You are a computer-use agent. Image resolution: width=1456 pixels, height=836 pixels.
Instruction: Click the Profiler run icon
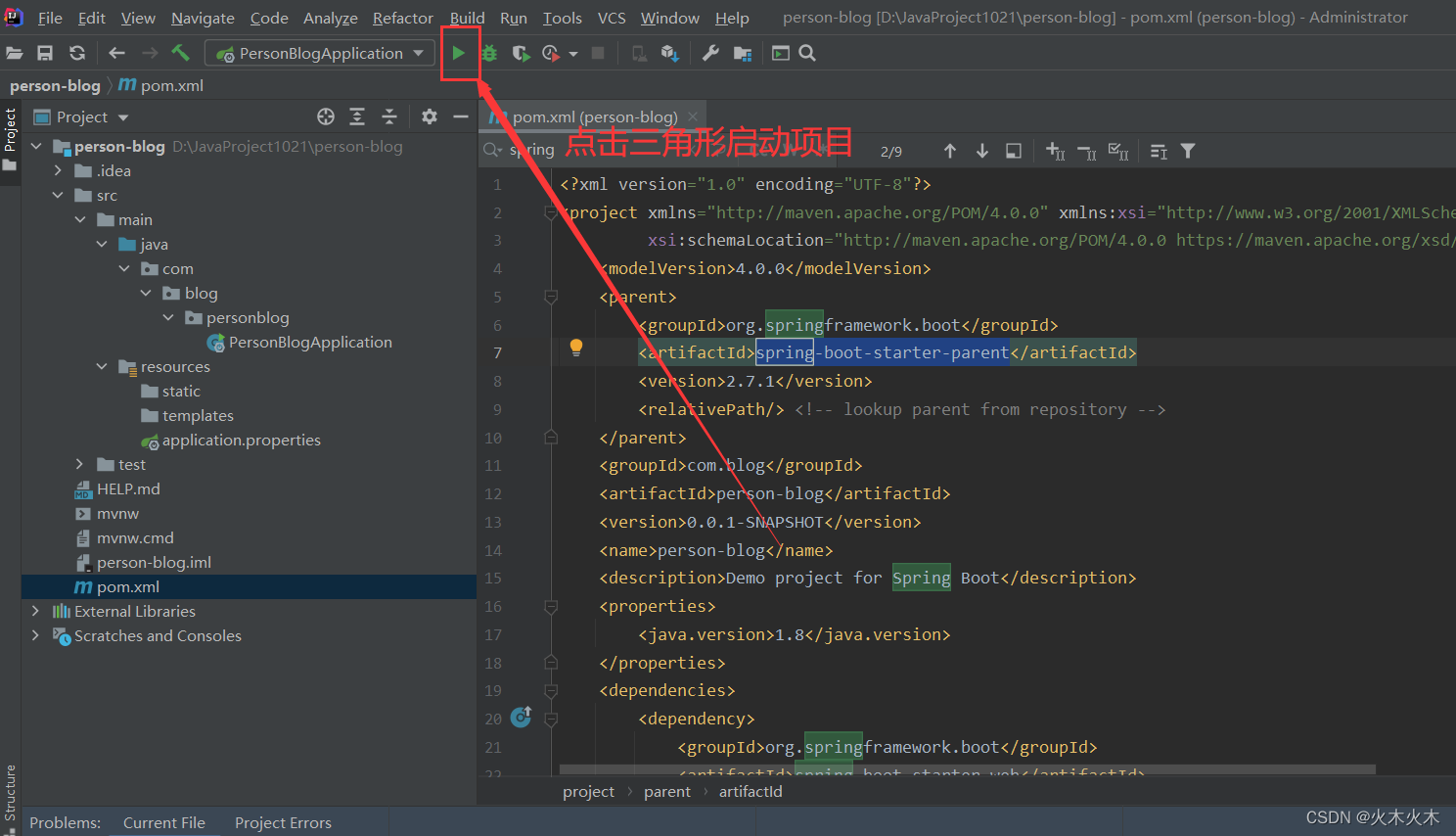[x=551, y=53]
